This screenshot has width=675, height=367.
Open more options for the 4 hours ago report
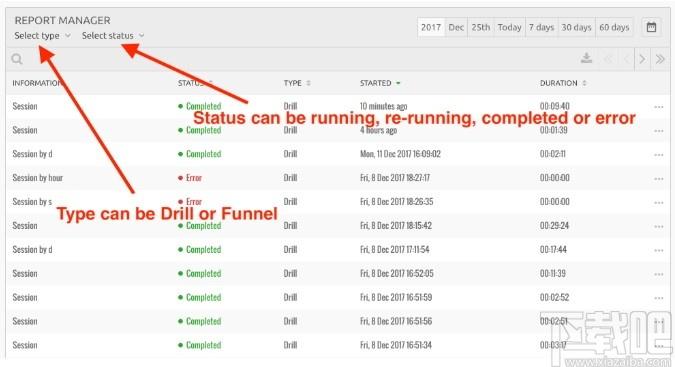659,131
